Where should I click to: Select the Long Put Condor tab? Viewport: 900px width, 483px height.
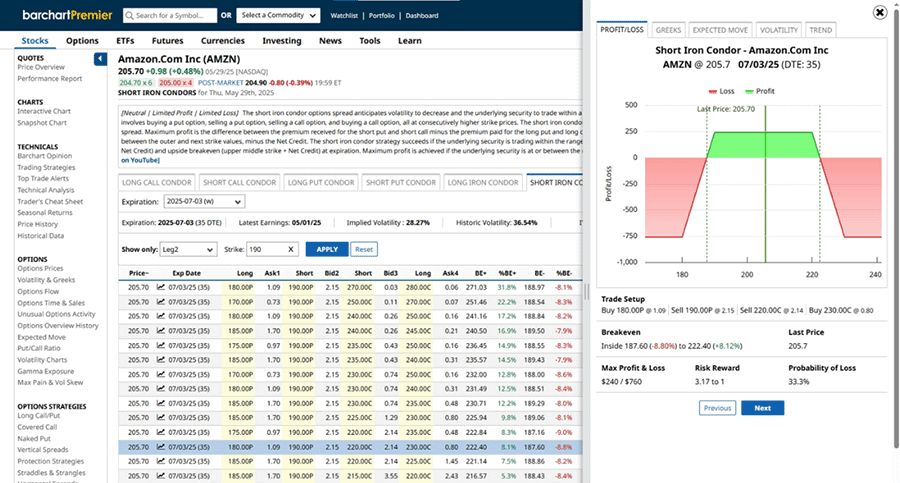[321, 183]
